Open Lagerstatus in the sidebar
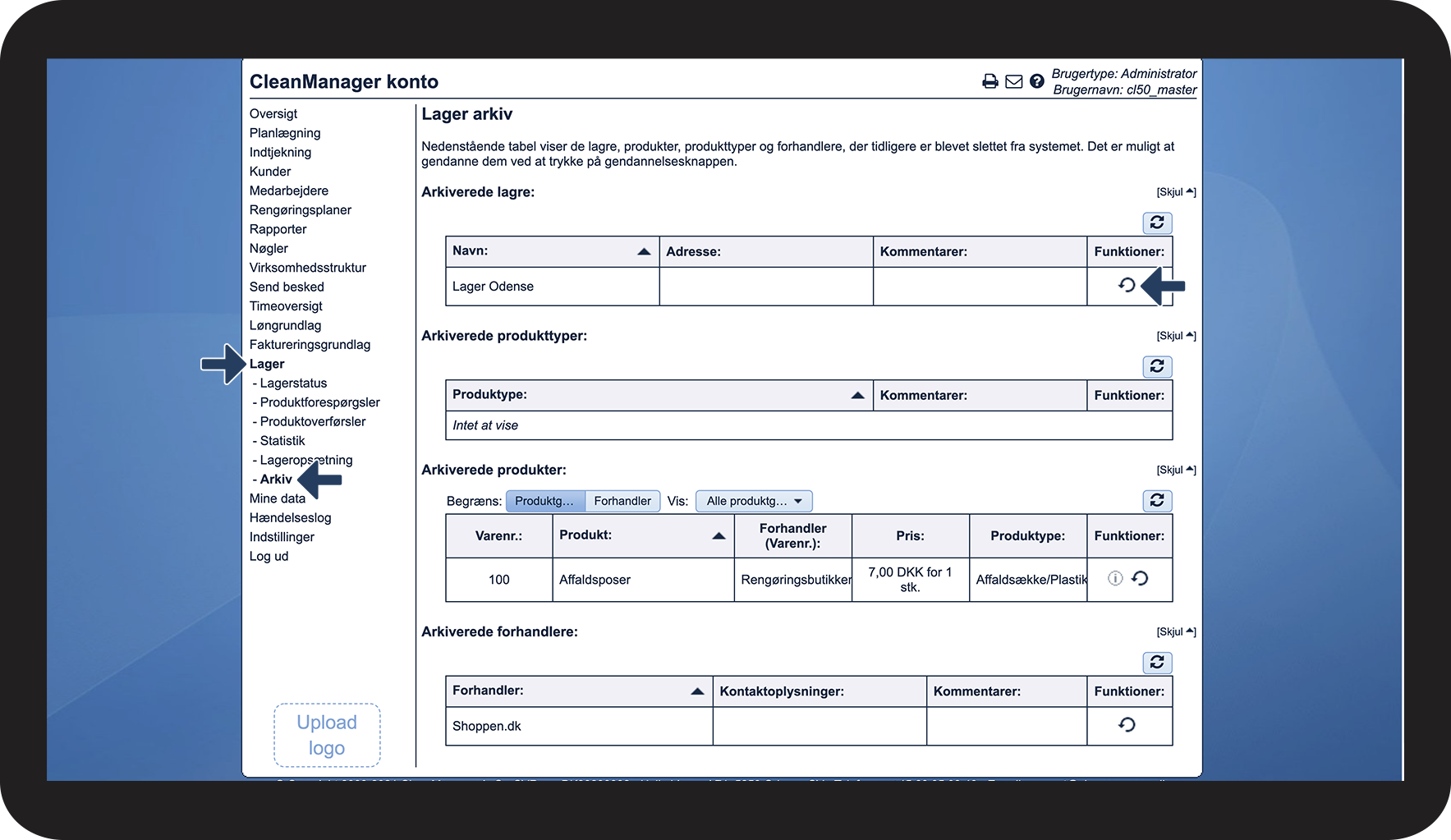Image resolution: width=1451 pixels, height=840 pixels. pos(293,383)
